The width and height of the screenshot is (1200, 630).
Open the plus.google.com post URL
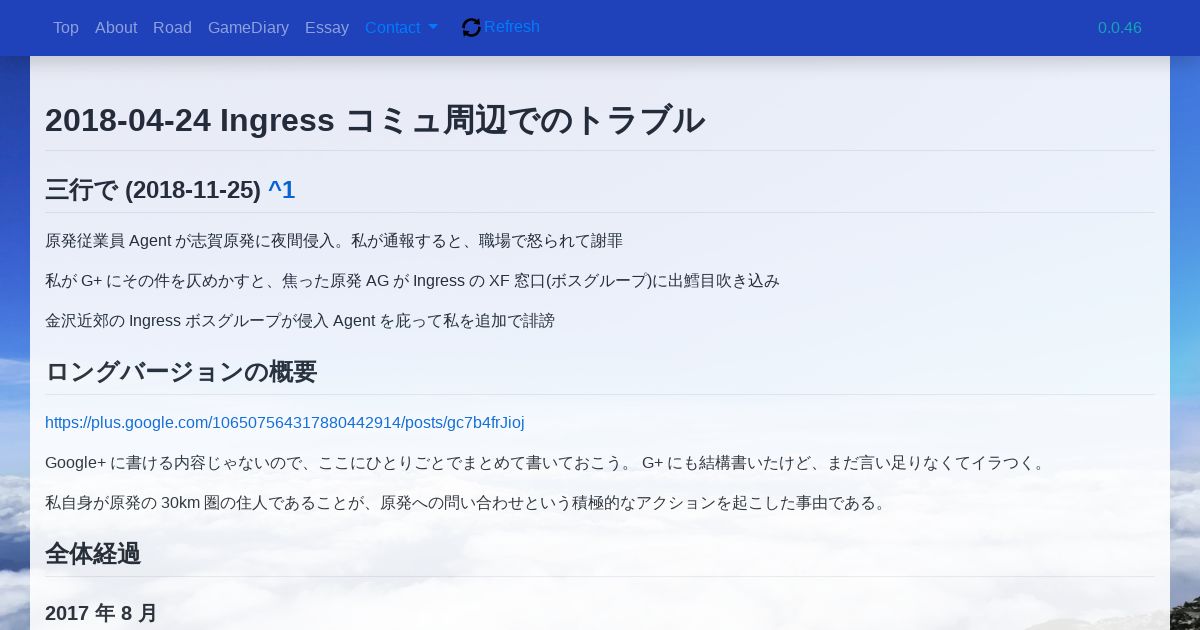(285, 423)
